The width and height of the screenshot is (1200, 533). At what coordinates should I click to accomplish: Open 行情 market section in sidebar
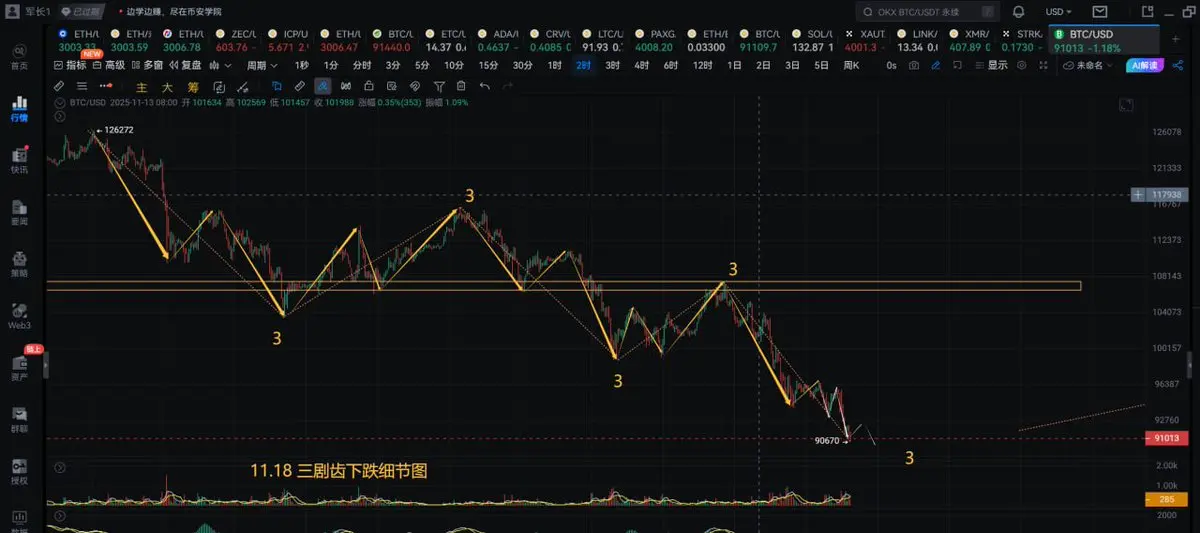click(x=20, y=108)
